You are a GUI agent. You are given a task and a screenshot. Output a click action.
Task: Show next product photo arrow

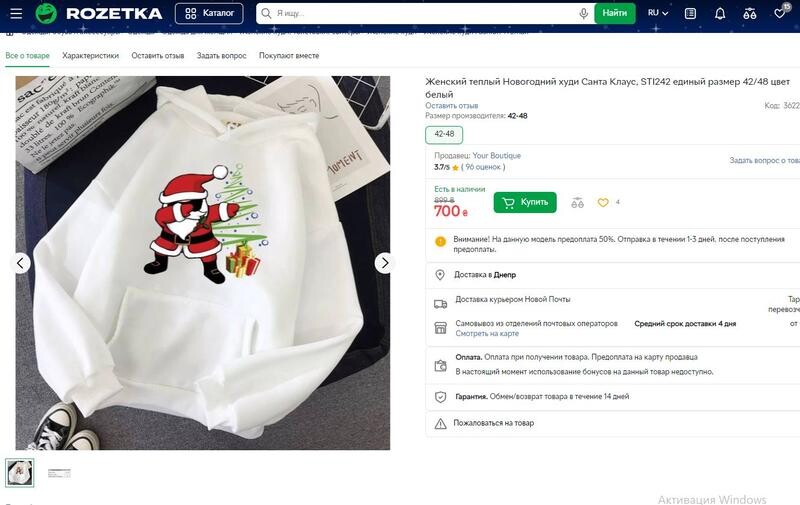tap(385, 263)
